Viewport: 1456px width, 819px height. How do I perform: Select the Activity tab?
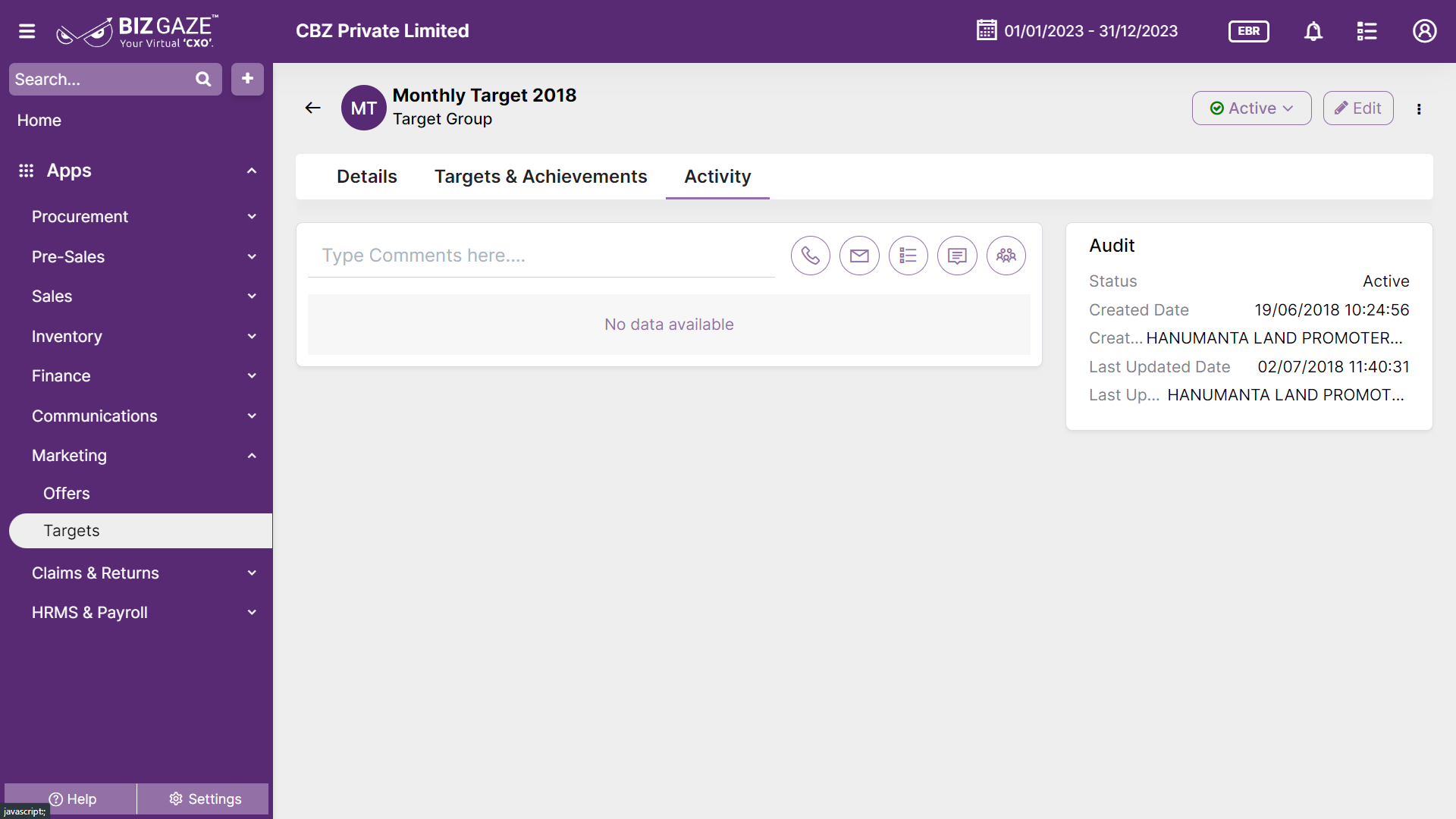coord(717,177)
